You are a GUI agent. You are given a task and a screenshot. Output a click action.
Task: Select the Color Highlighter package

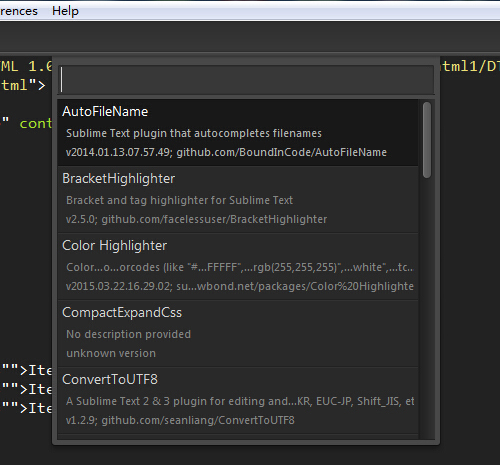238,266
